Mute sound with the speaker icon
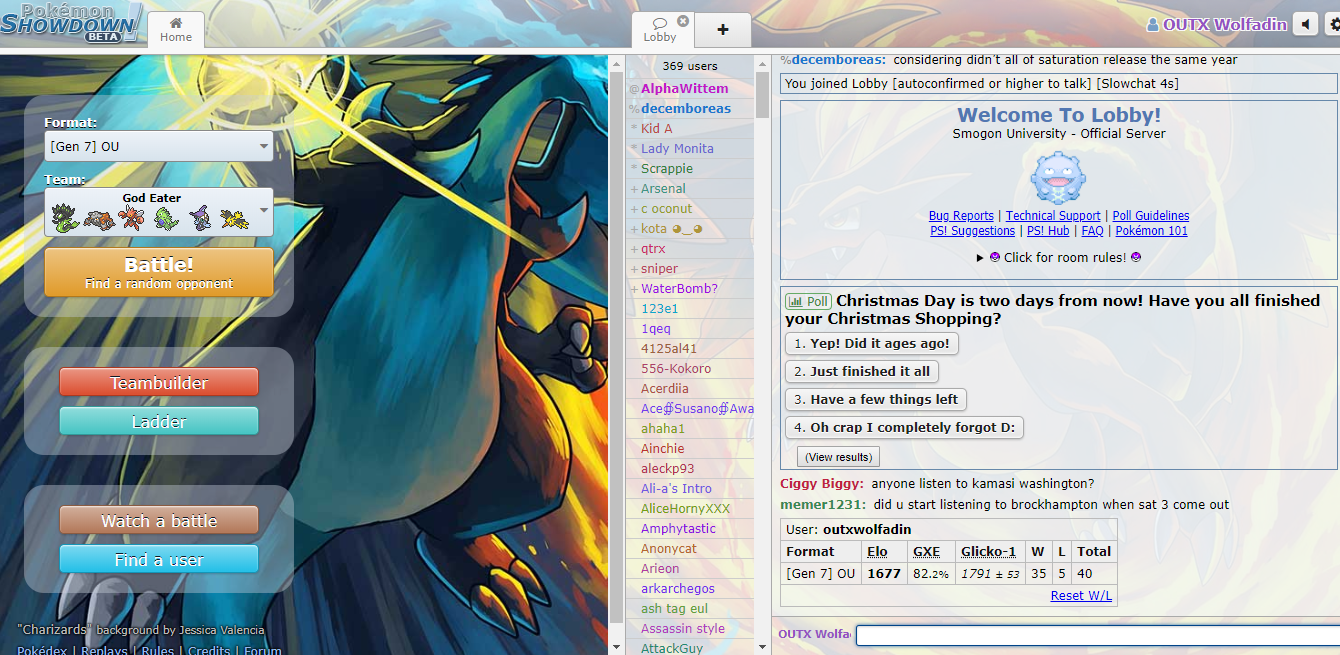This screenshot has width=1340, height=655. tap(1305, 25)
